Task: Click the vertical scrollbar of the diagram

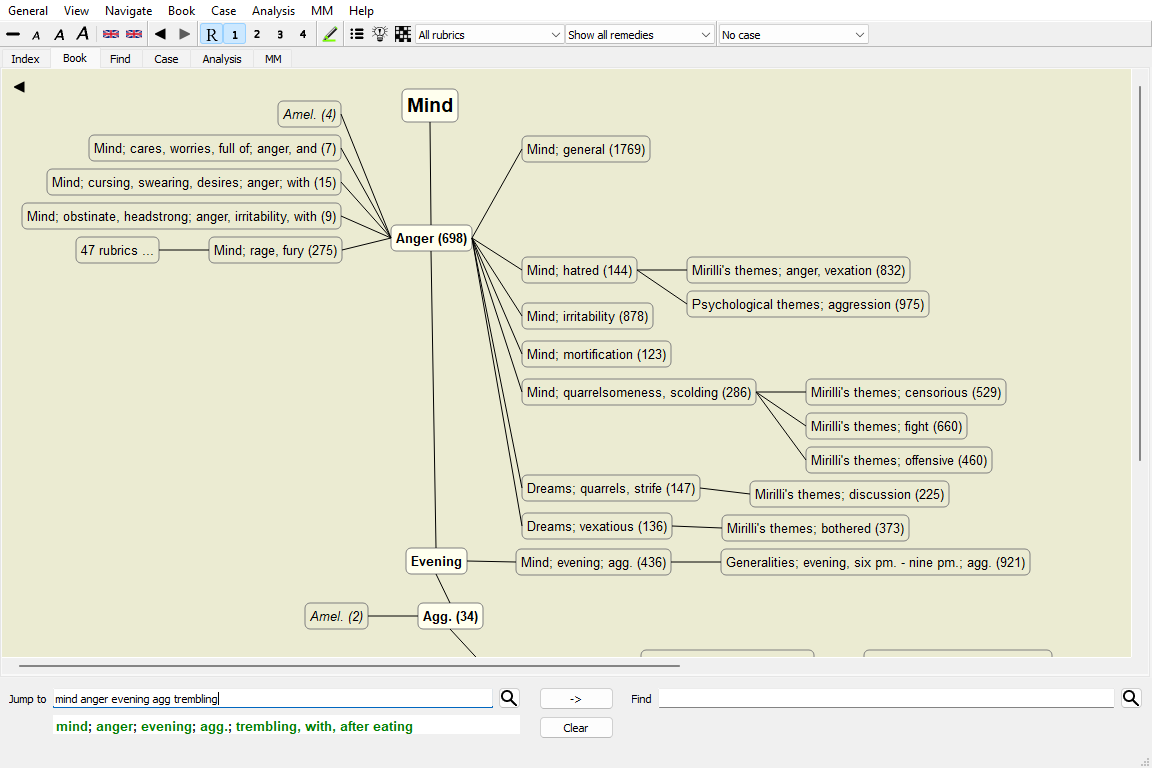Action: click(x=1140, y=273)
